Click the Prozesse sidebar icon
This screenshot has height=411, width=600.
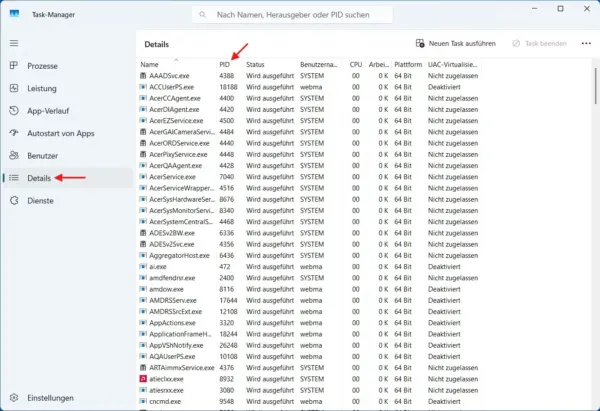[x=14, y=65]
